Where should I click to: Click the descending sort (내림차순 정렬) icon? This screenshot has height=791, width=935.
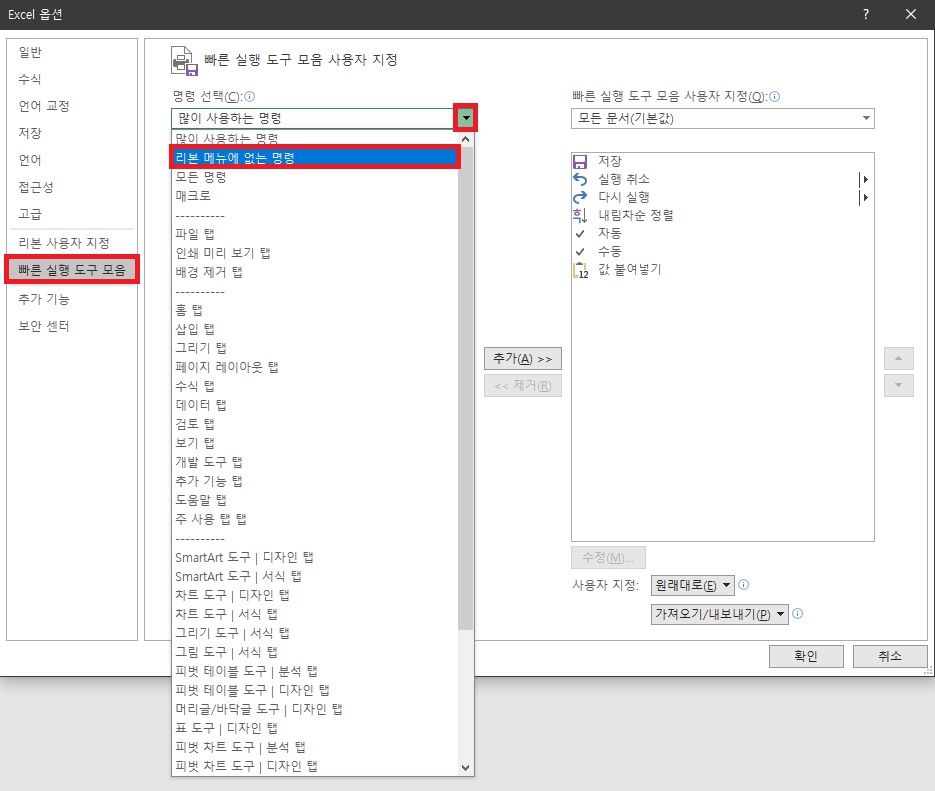580,215
